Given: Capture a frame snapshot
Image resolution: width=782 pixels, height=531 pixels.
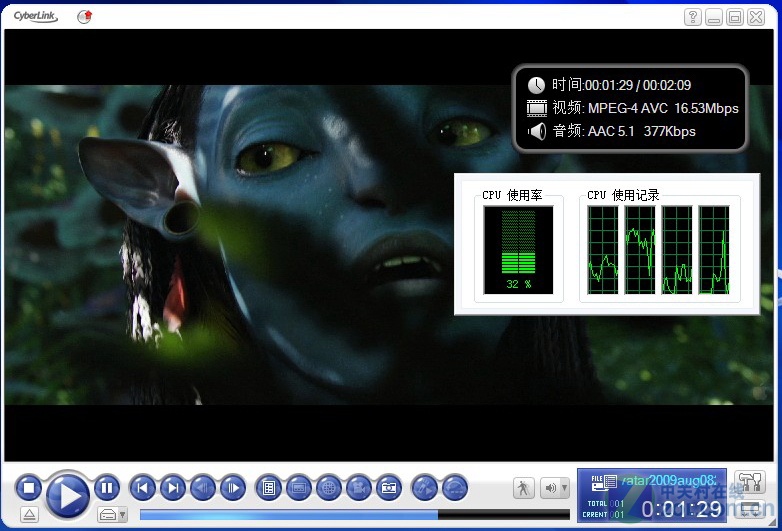Looking at the screenshot, I should [389, 488].
